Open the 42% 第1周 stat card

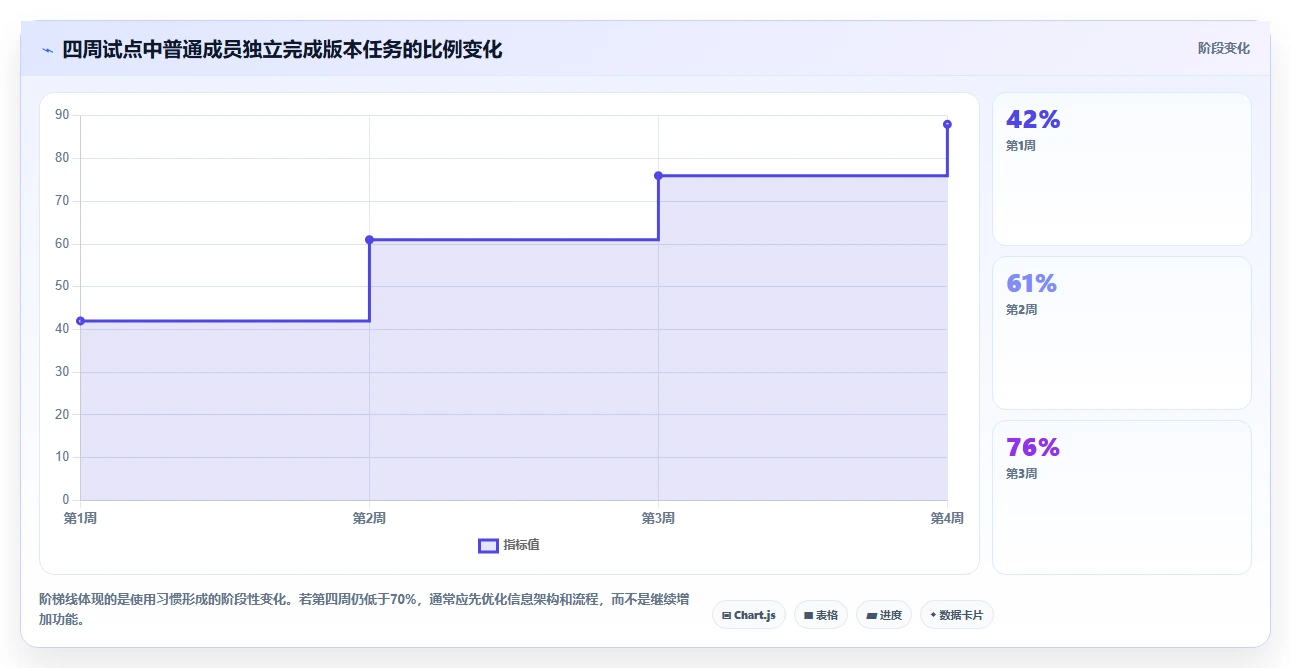click(x=1121, y=169)
